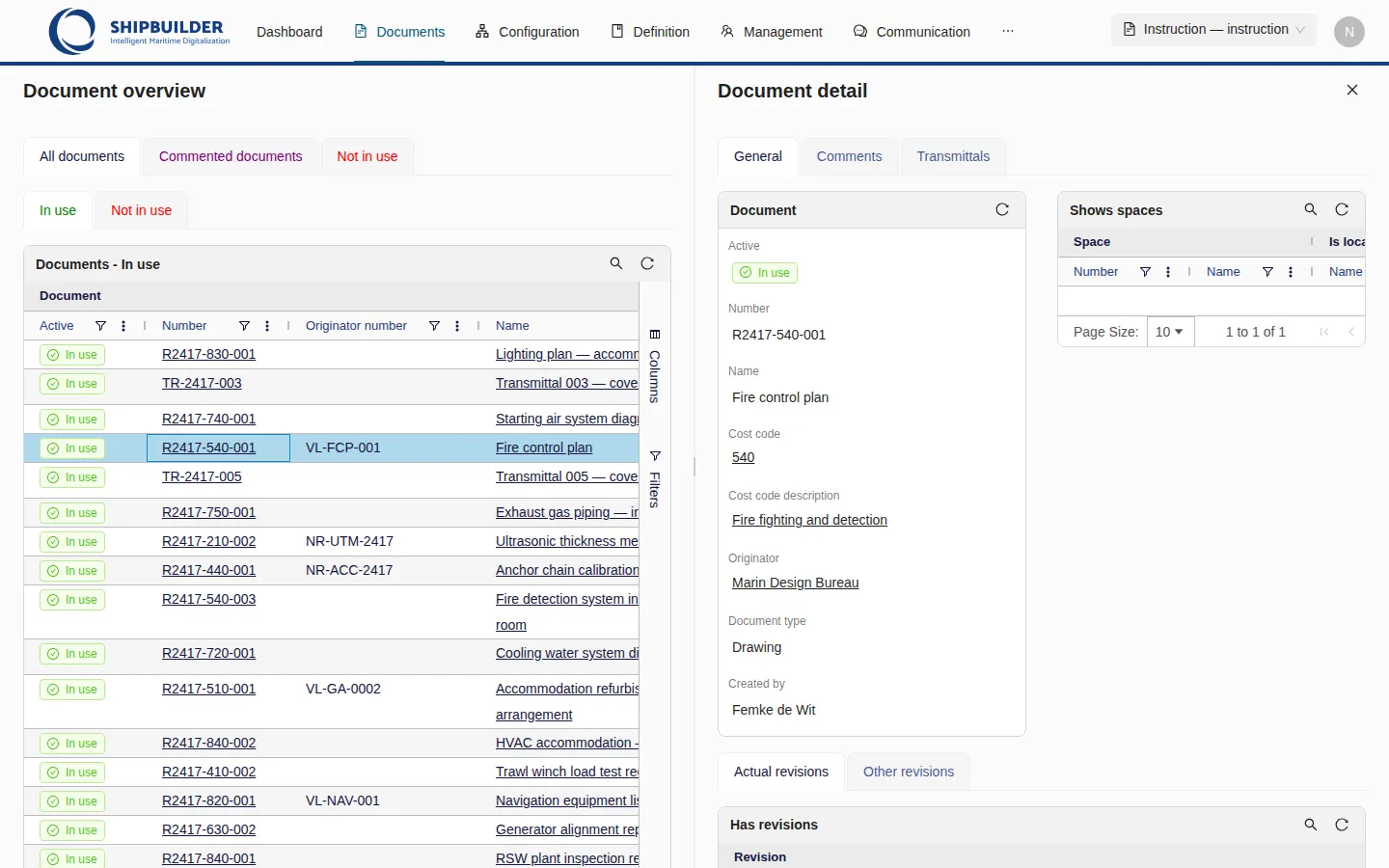
Task: Open the Page Size dropdown
Action: [1170, 332]
